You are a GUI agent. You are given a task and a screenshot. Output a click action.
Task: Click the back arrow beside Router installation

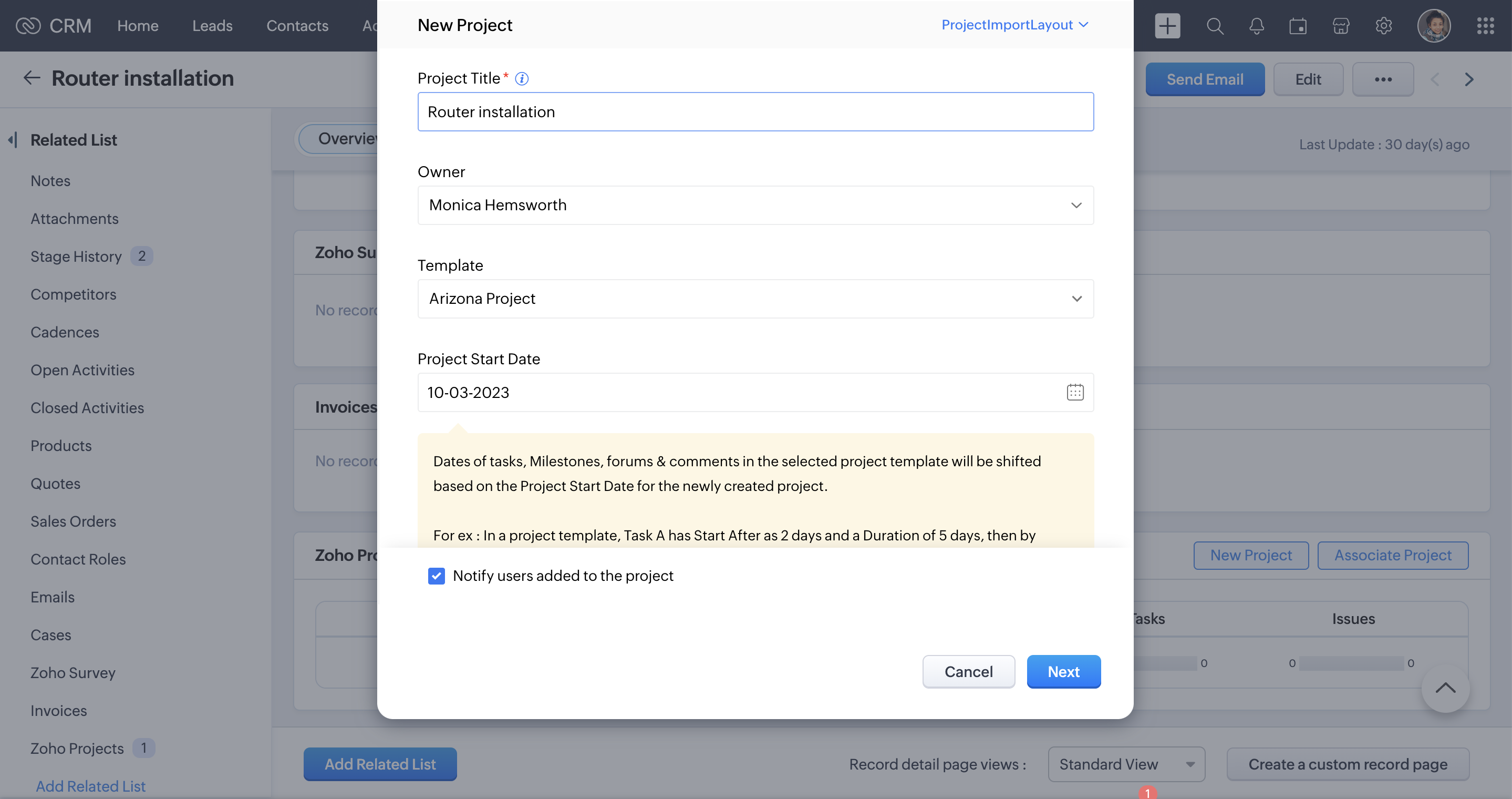tap(32, 78)
